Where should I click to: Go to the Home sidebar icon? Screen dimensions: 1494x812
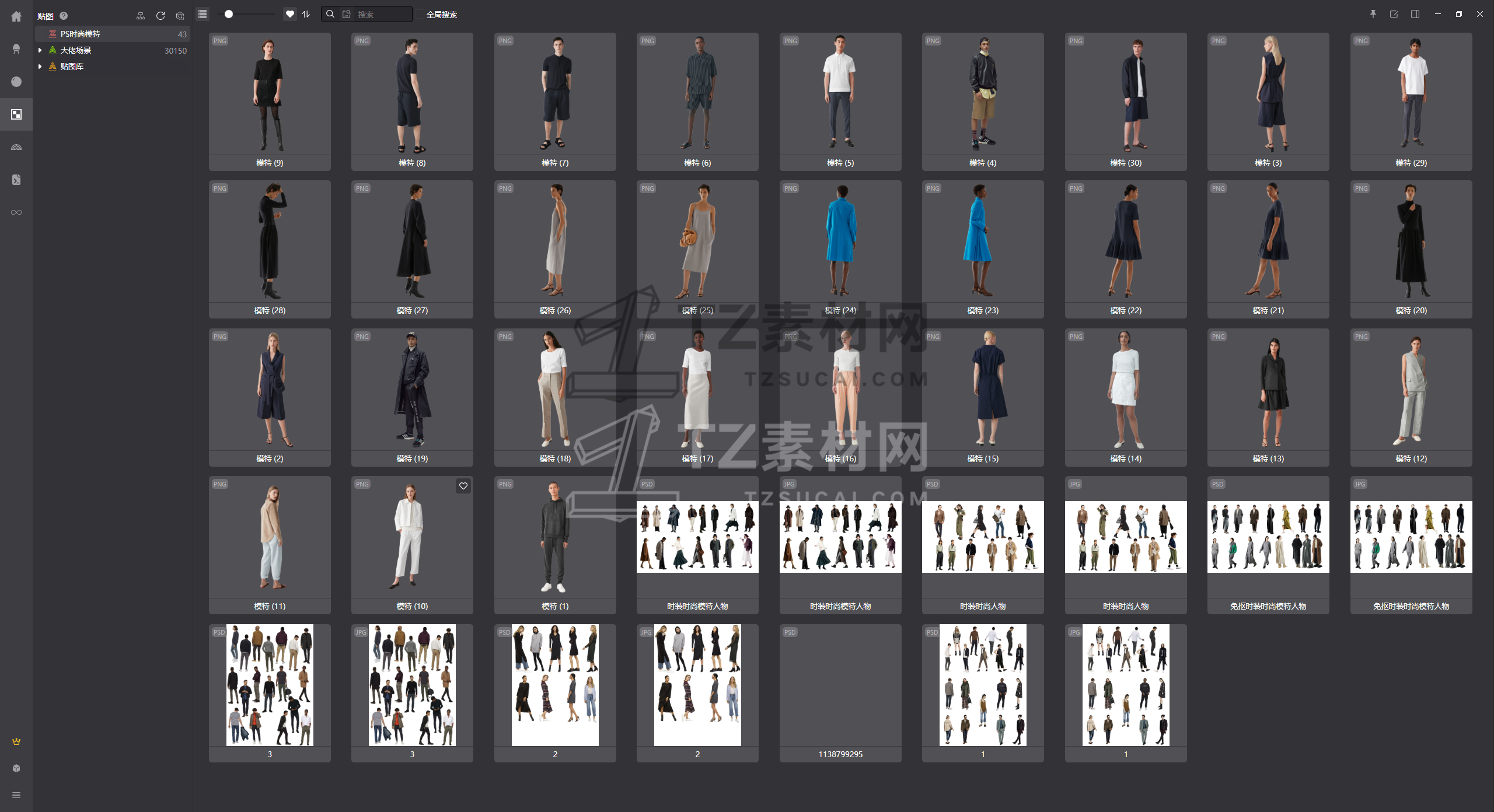click(16, 17)
